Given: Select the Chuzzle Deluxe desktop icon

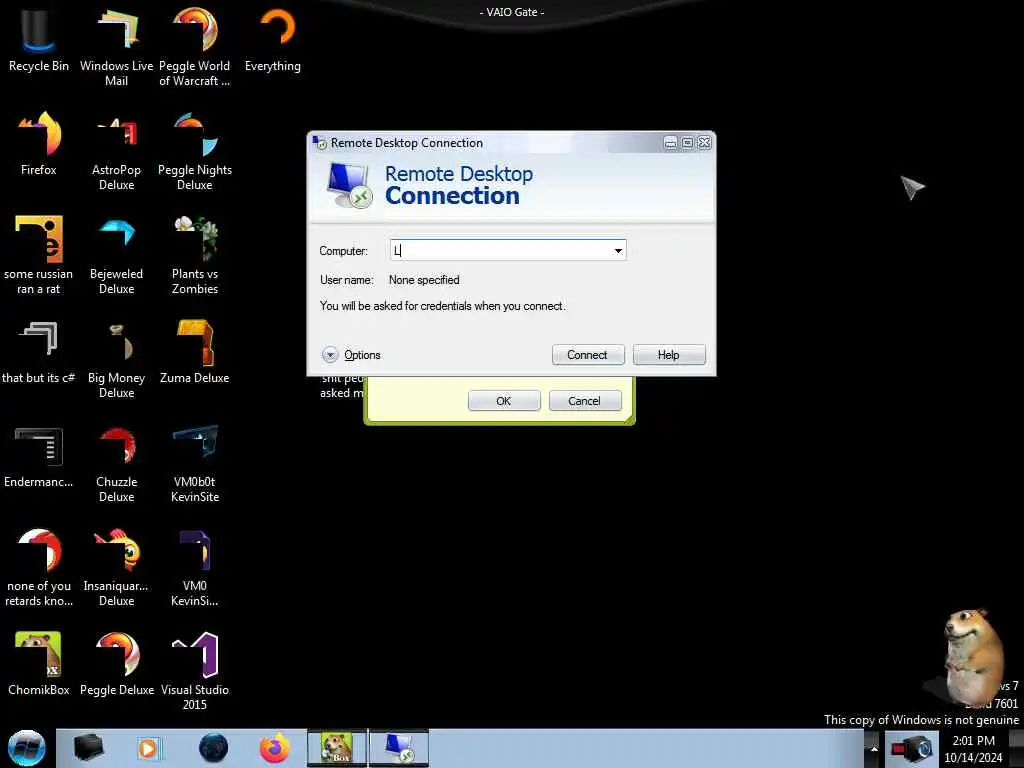Looking at the screenshot, I should [116, 464].
